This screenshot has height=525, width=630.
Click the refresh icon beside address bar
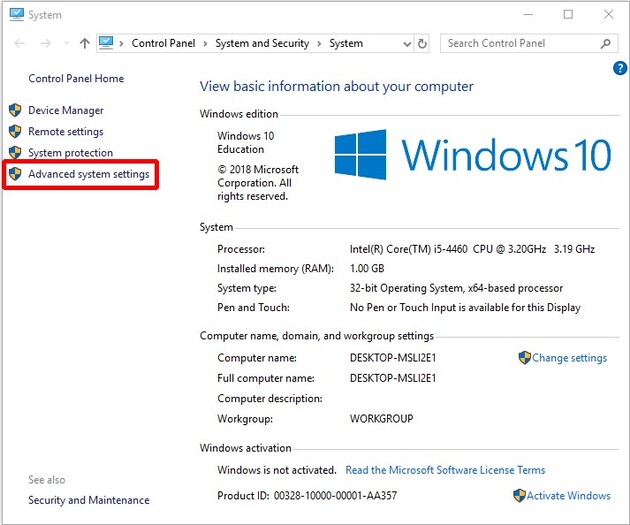[423, 44]
